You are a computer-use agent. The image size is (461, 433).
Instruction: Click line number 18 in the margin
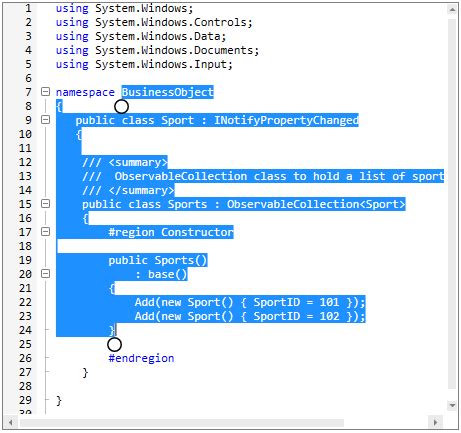tap(25, 246)
